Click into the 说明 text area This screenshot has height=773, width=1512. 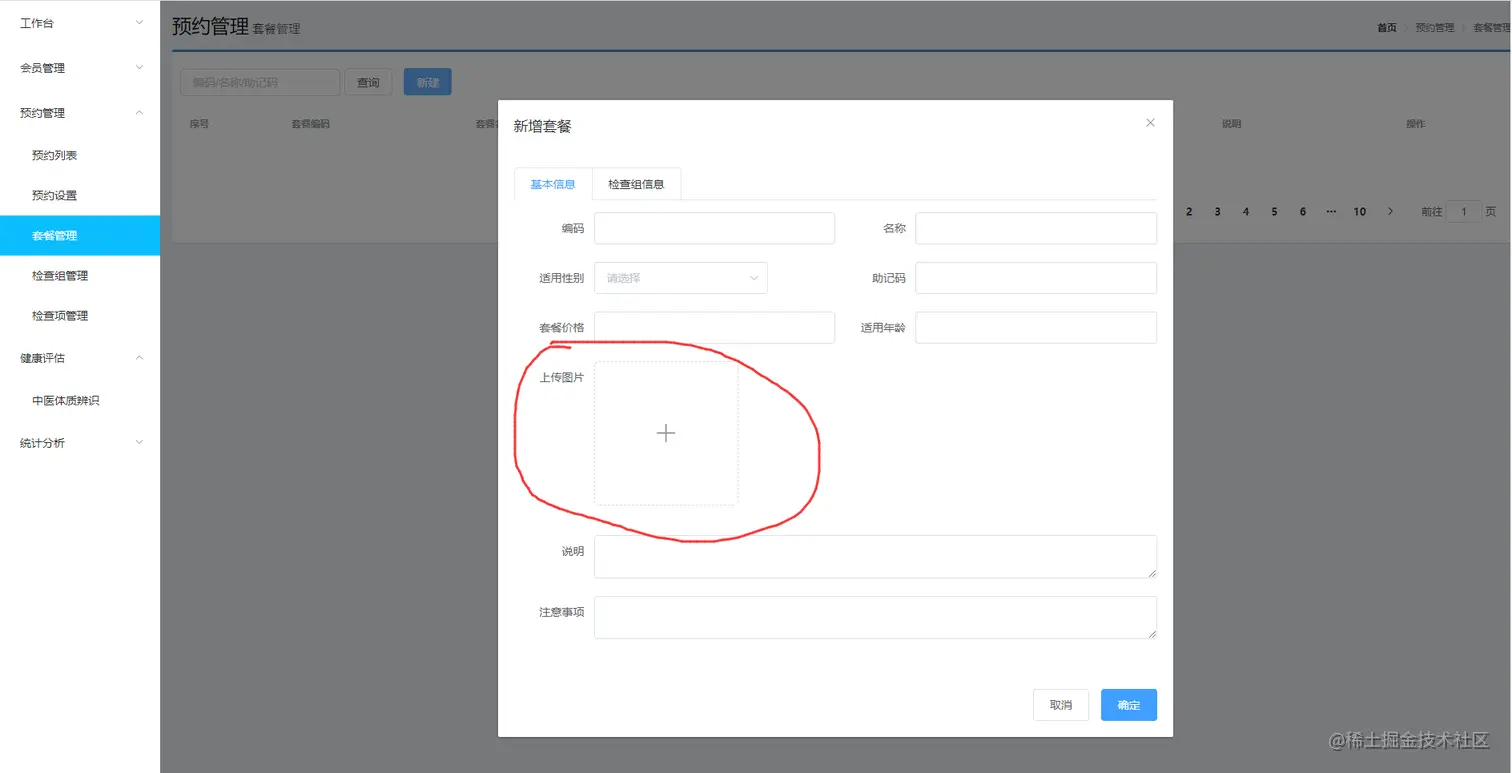click(875, 556)
